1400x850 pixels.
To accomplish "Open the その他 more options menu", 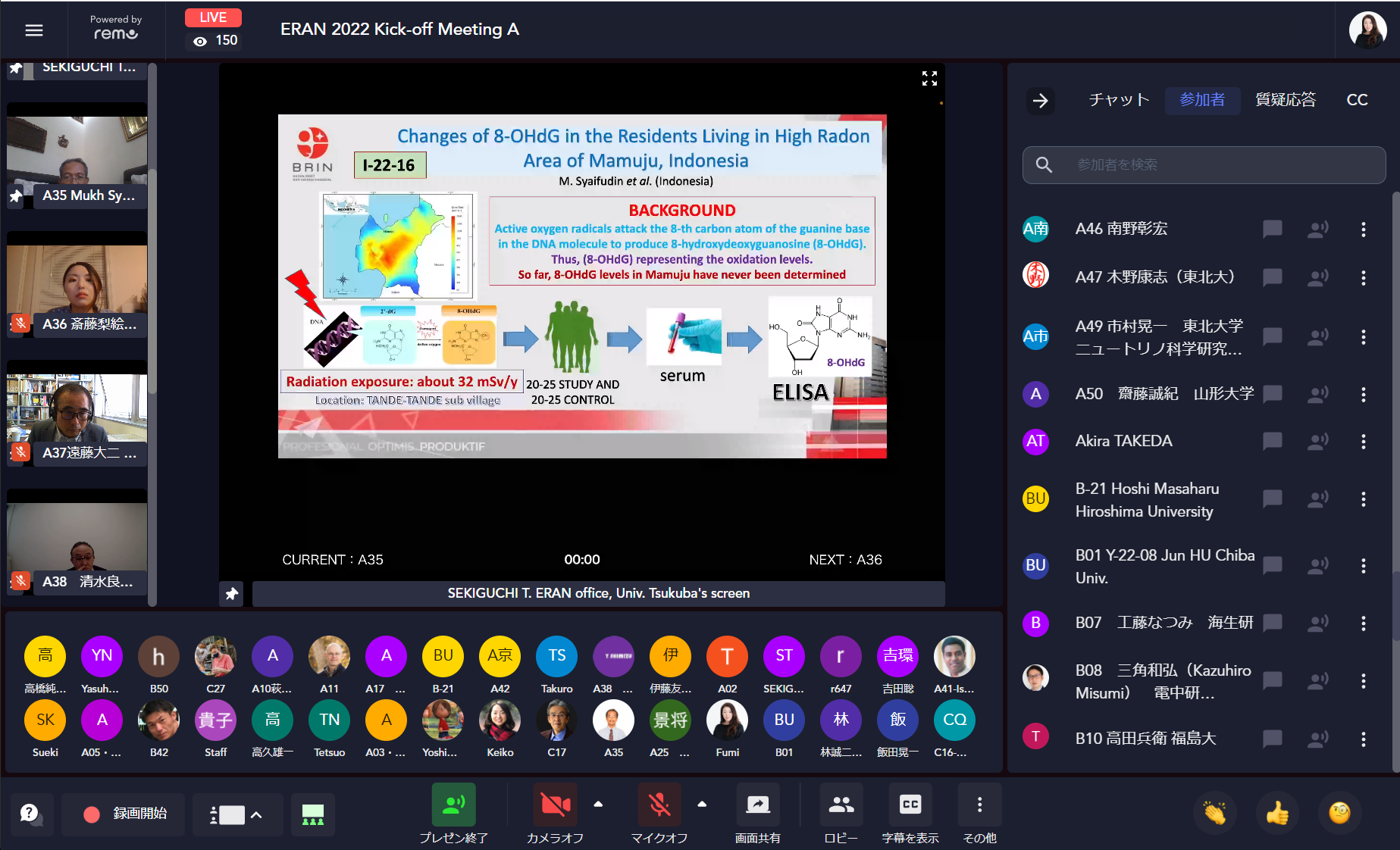I will [979, 815].
